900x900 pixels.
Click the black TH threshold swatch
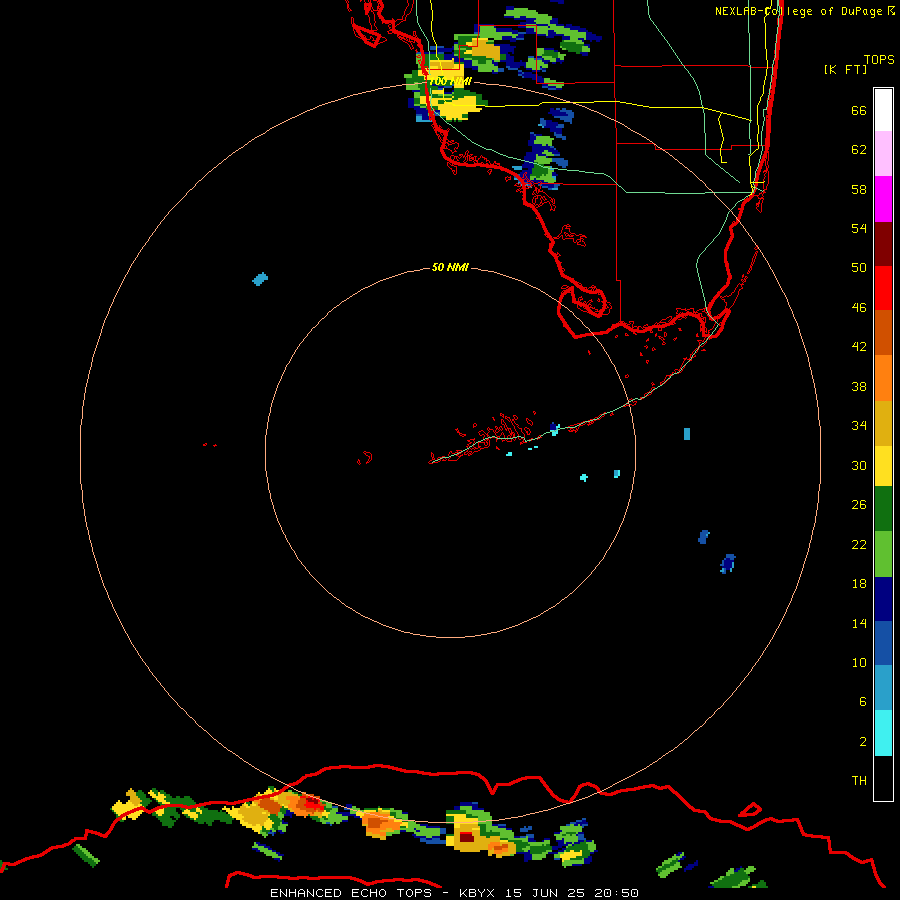[883, 778]
